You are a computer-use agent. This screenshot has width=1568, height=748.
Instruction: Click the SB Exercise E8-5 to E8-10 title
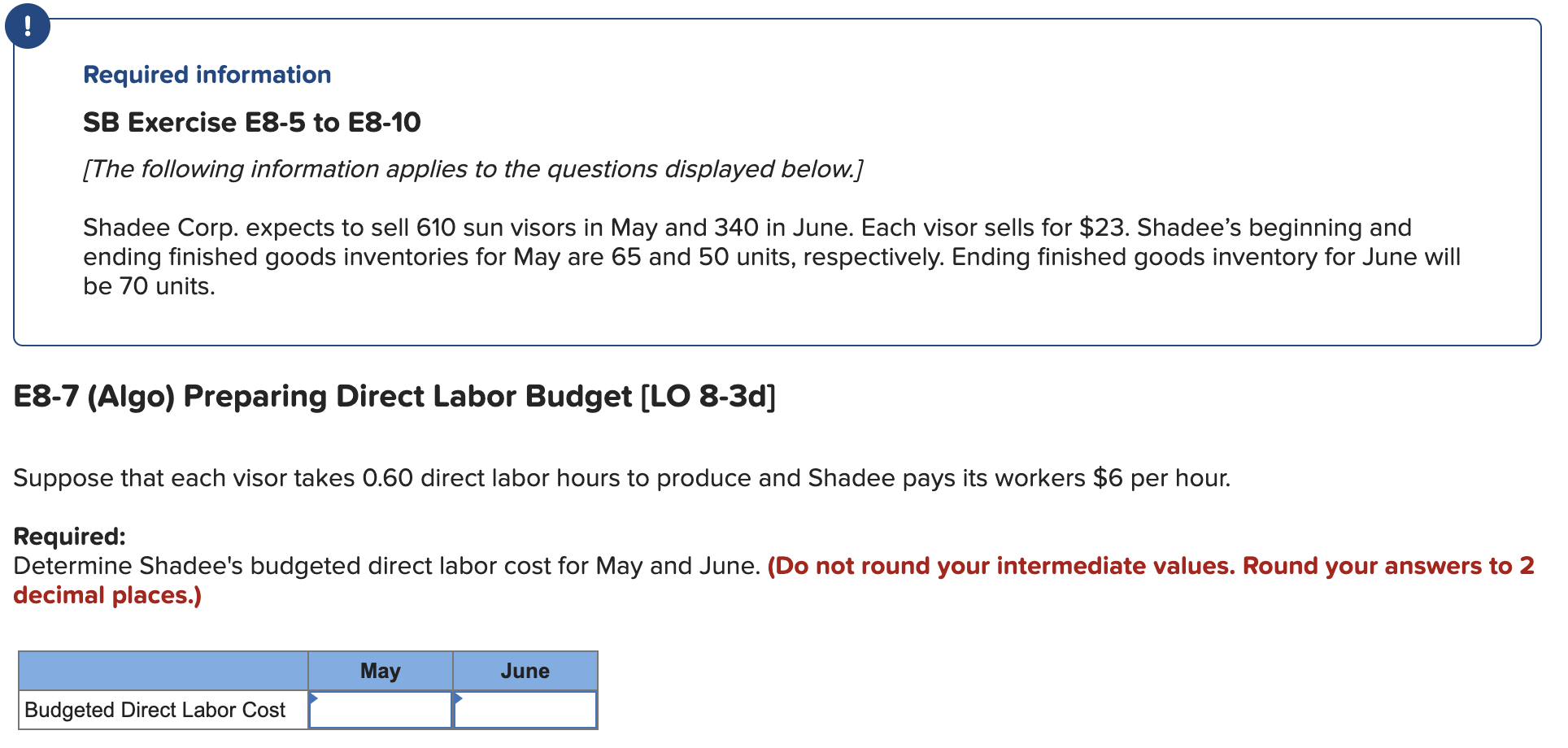(x=252, y=122)
